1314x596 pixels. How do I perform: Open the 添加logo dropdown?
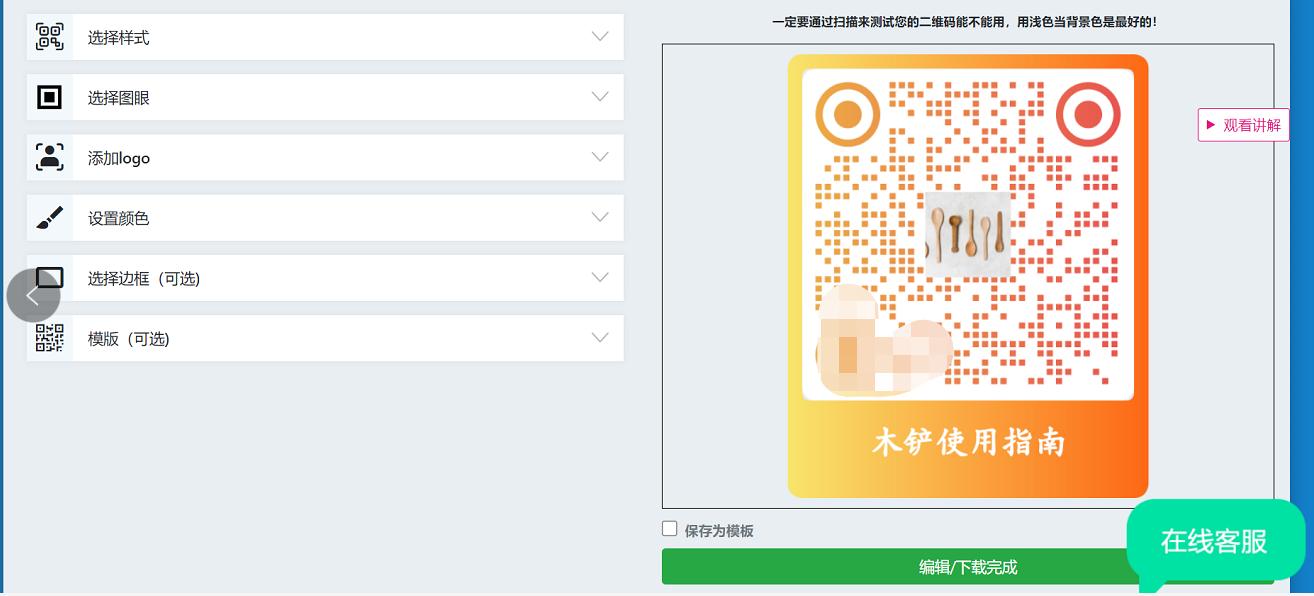599,157
